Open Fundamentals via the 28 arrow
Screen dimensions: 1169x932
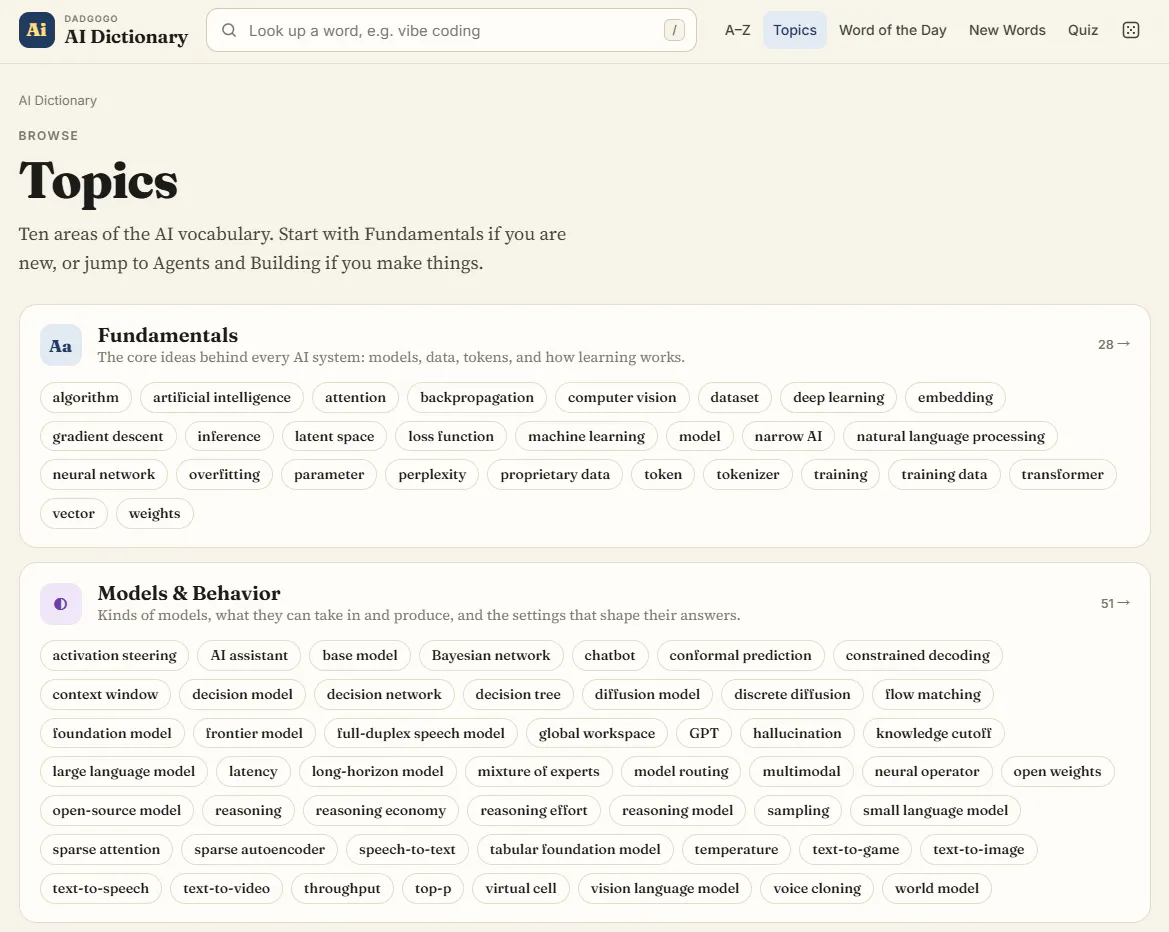(1114, 344)
